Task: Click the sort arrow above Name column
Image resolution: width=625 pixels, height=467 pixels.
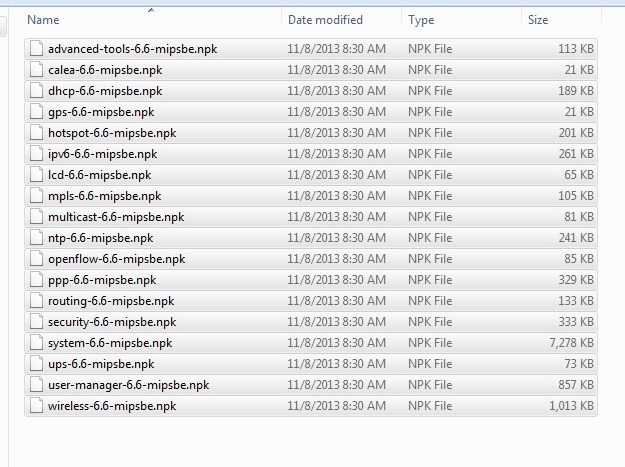Action: [151, 11]
